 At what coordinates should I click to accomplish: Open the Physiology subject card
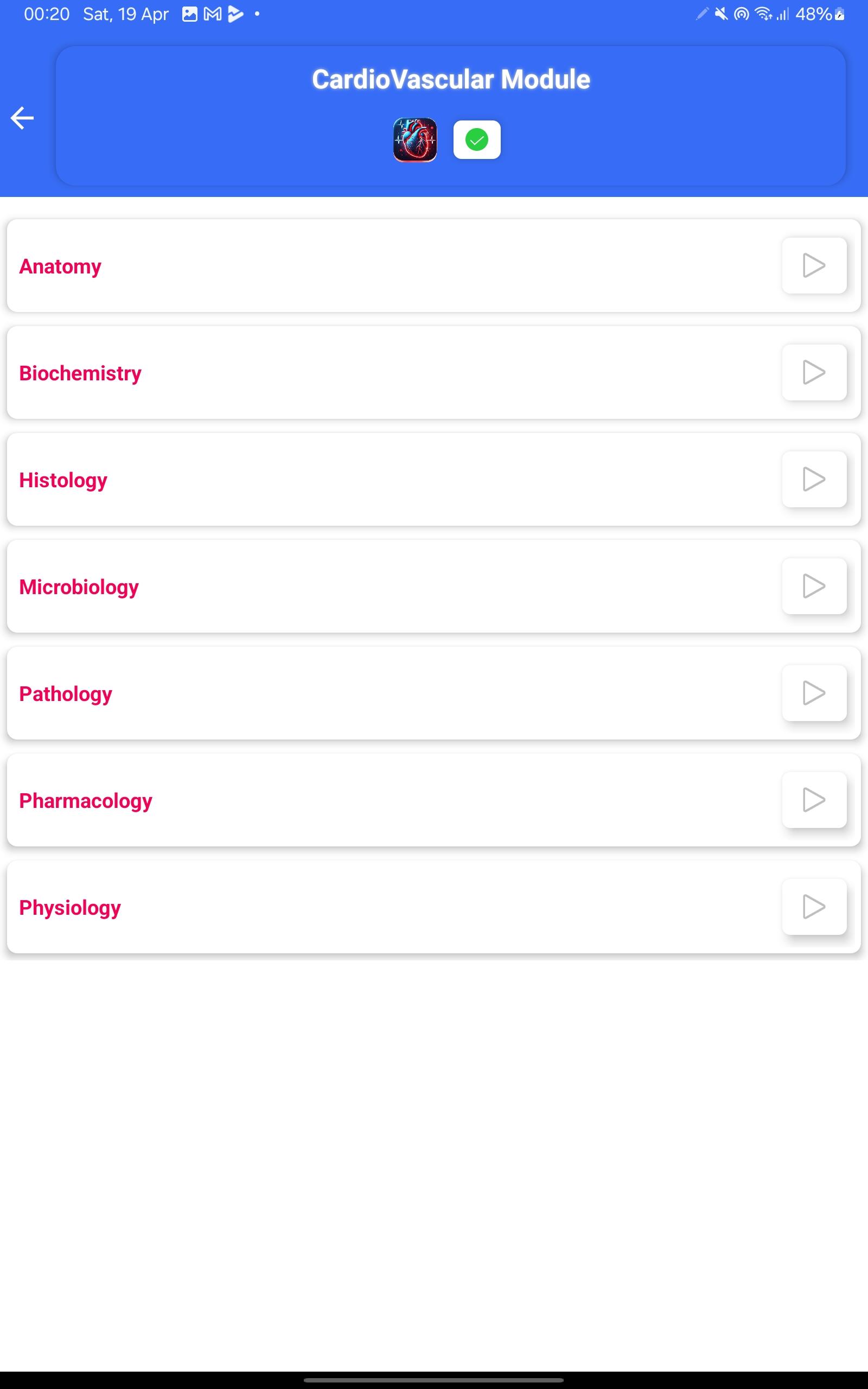click(434, 907)
